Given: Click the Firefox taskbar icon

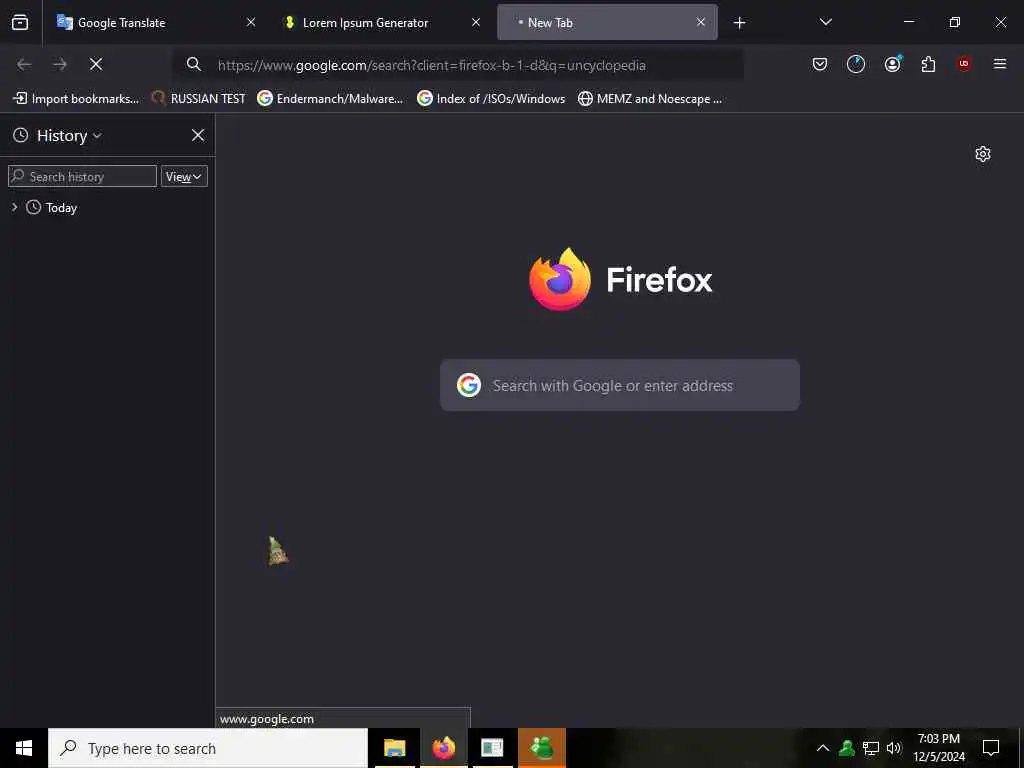Looking at the screenshot, I should [x=443, y=748].
